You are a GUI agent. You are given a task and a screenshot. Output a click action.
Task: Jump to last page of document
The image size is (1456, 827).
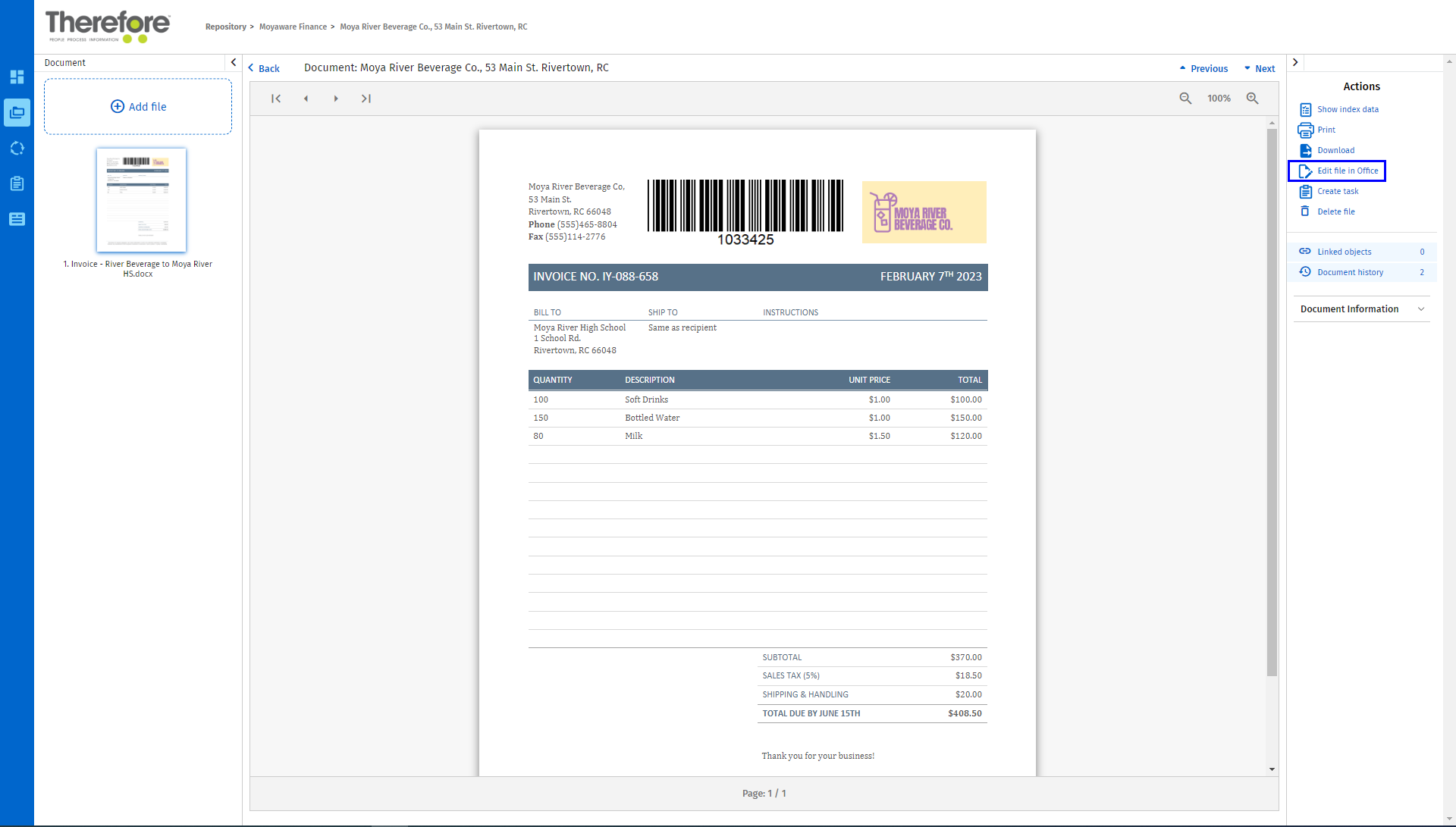tap(366, 99)
